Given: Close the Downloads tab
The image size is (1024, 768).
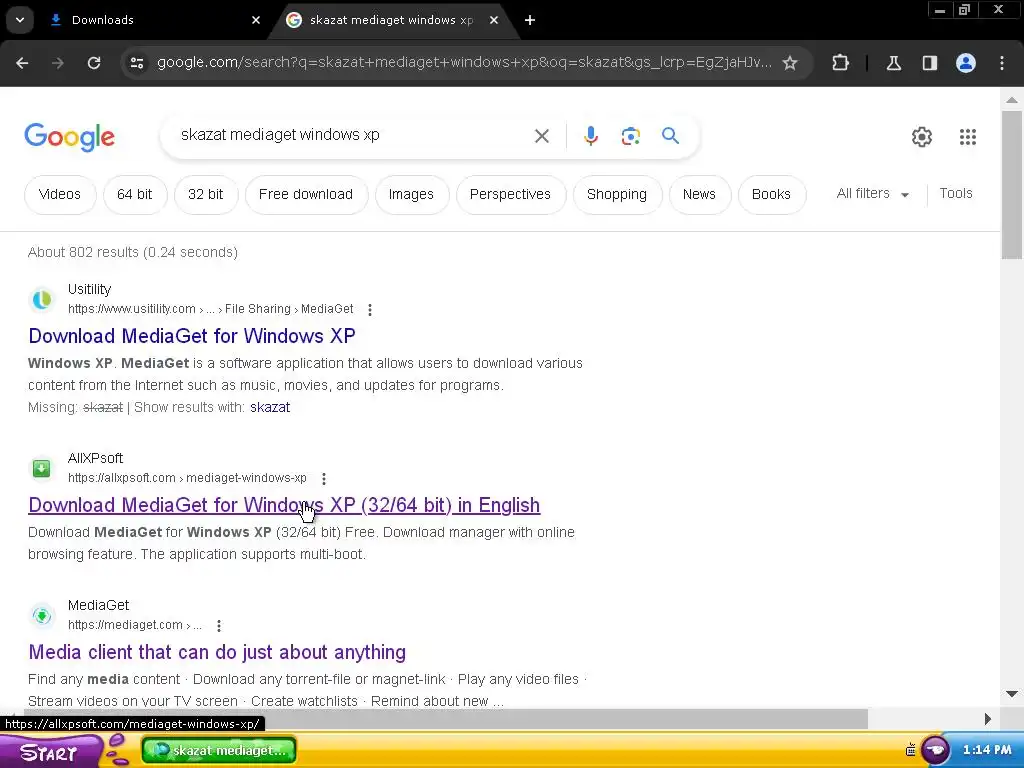Looking at the screenshot, I should (256, 20).
